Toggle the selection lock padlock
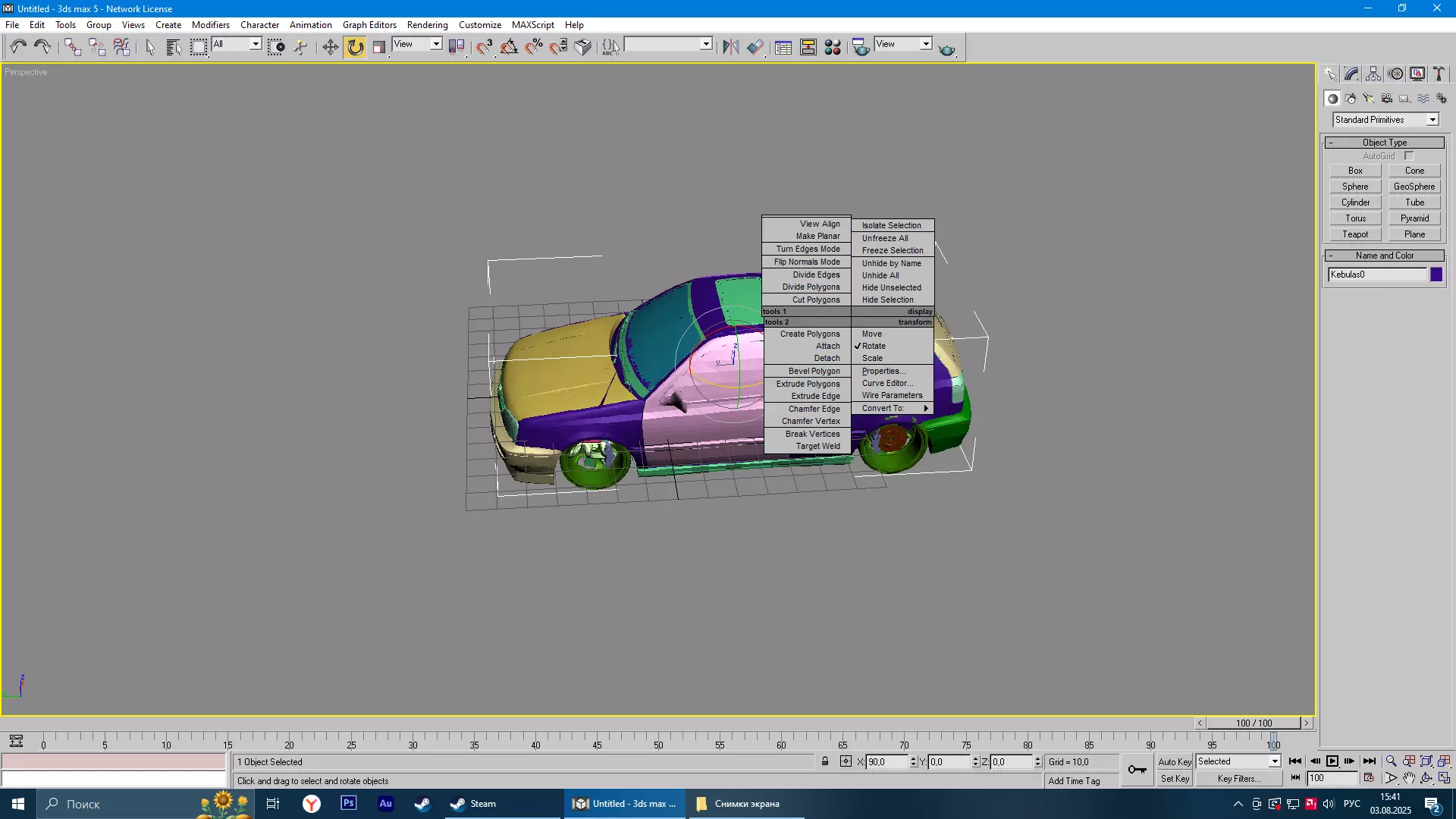 [x=825, y=761]
